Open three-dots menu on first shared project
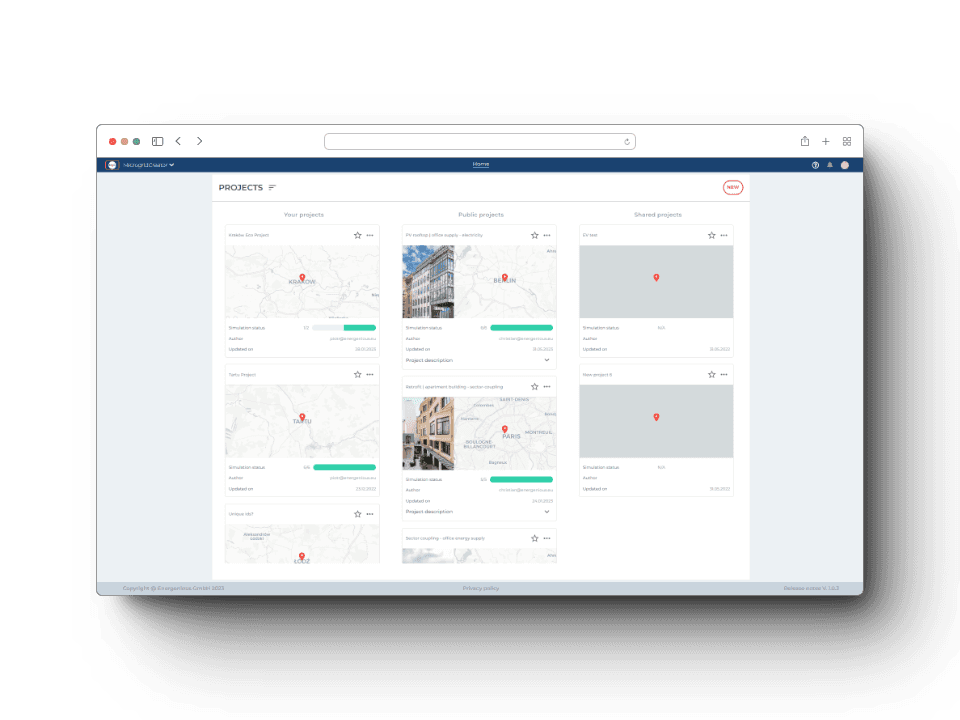Viewport: 960px width, 720px height. (x=724, y=235)
